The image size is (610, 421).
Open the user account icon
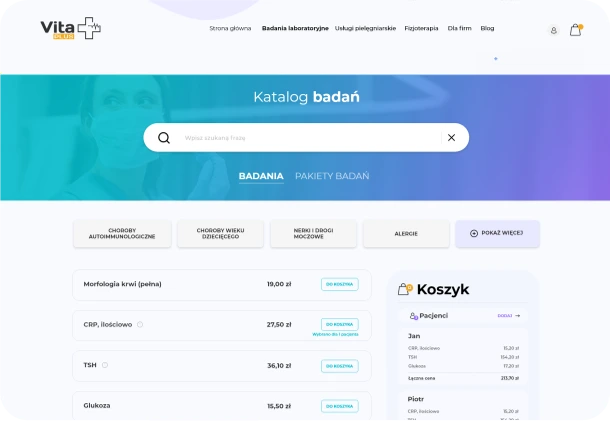pos(554,30)
